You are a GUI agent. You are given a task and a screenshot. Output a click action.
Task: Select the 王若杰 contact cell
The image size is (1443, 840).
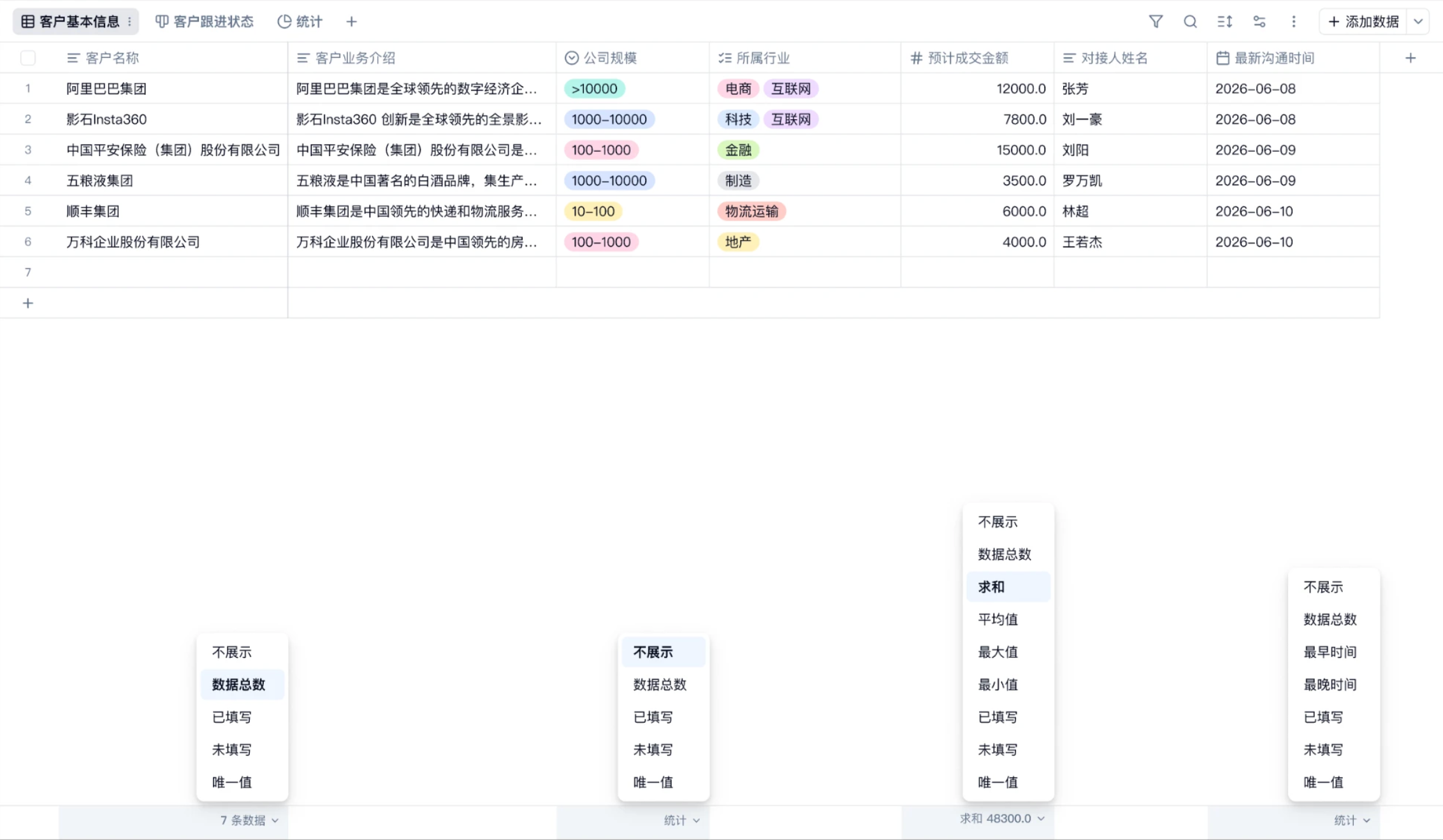pyautogui.click(x=1131, y=242)
